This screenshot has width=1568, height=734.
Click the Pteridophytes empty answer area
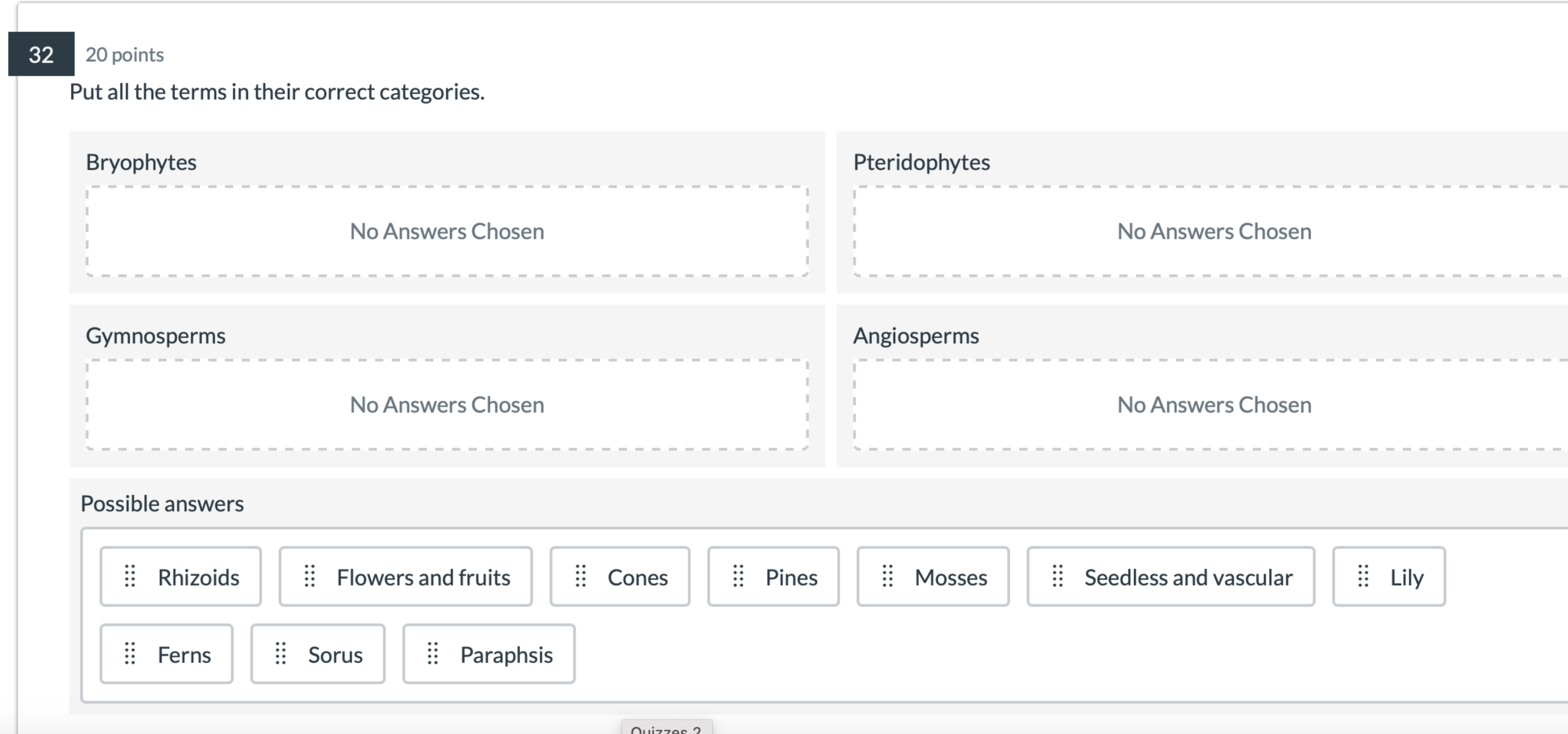coord(1214,232)
